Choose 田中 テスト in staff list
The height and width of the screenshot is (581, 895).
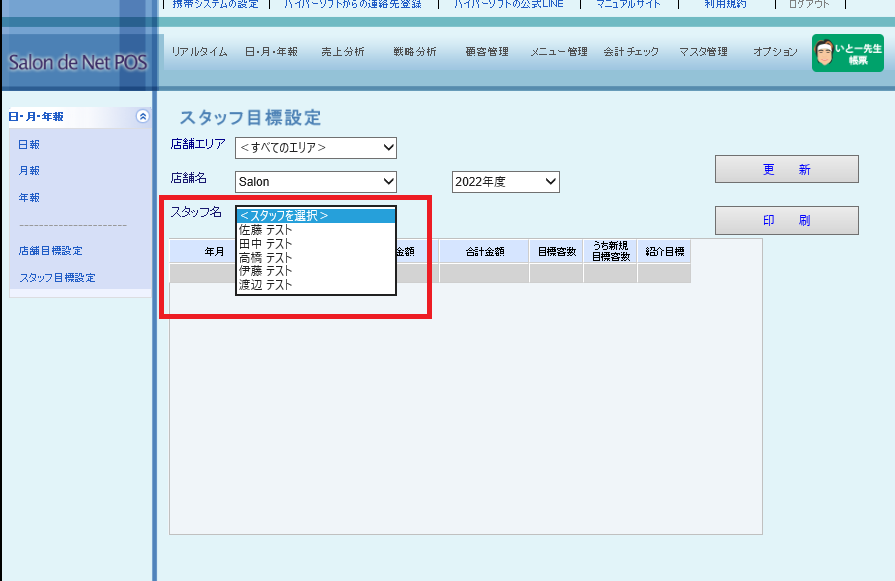point(266,244)
